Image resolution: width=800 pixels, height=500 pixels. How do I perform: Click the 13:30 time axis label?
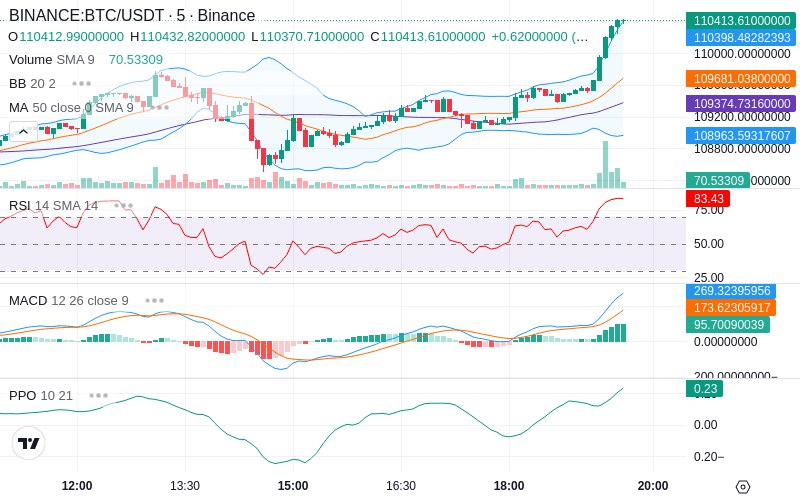185,486
